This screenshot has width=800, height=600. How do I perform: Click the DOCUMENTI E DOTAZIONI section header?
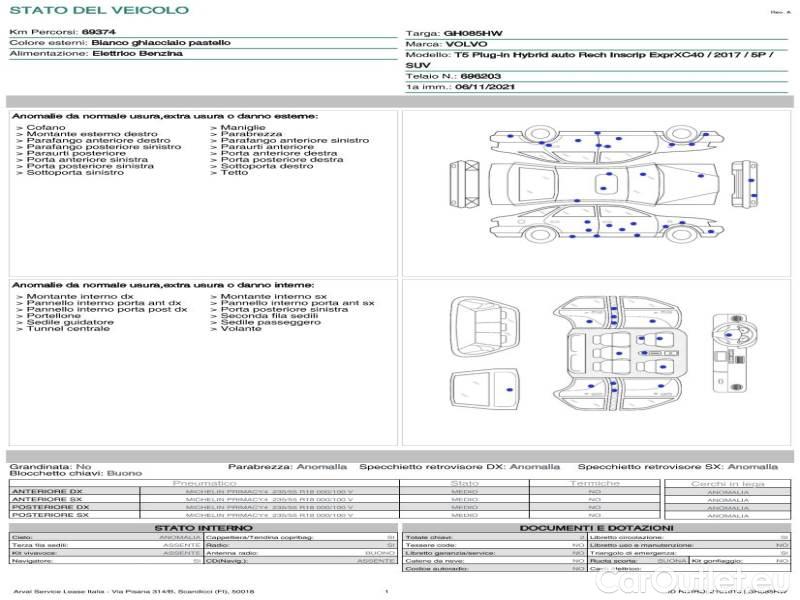596,528
